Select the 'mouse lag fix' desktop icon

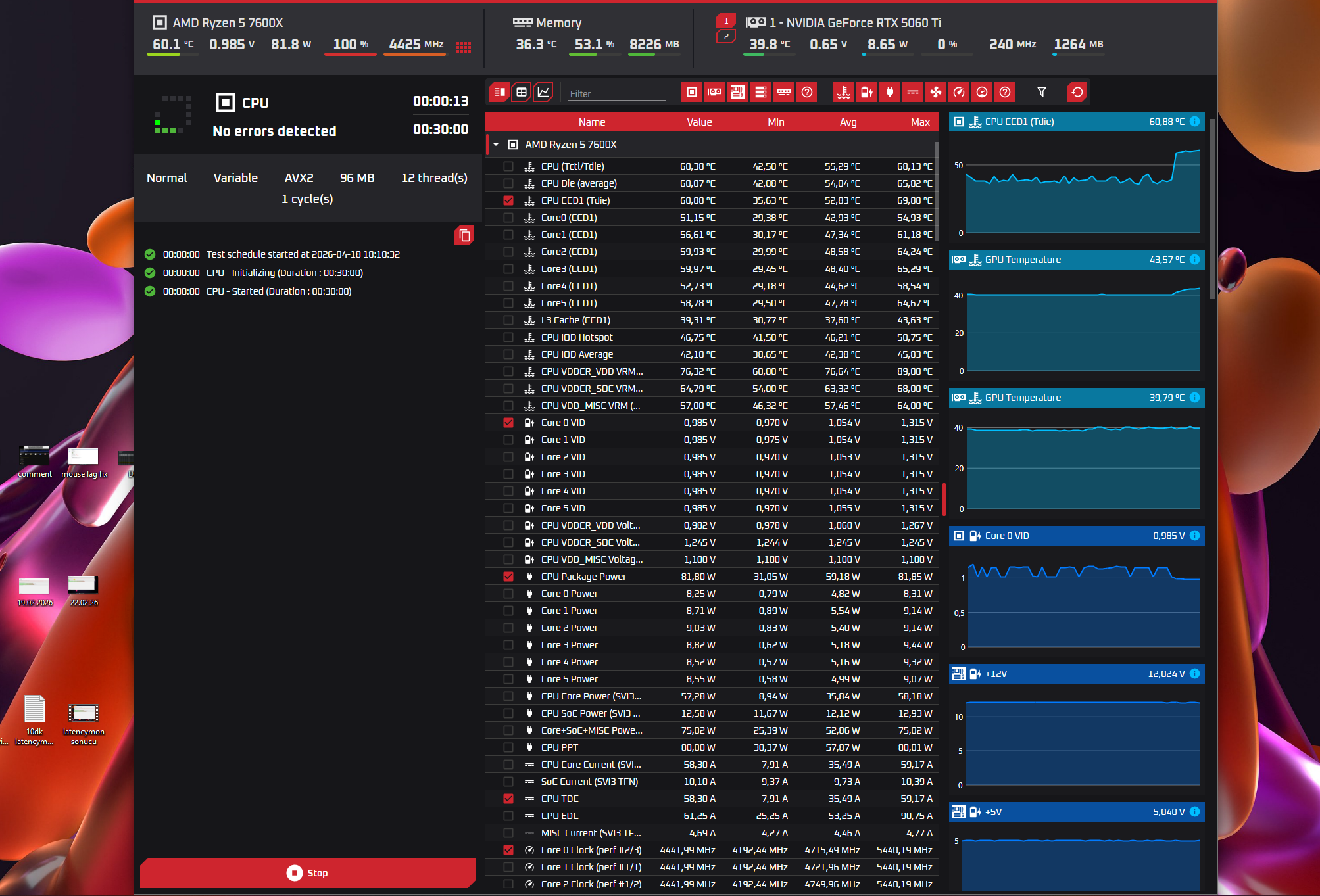click(84, 461)
